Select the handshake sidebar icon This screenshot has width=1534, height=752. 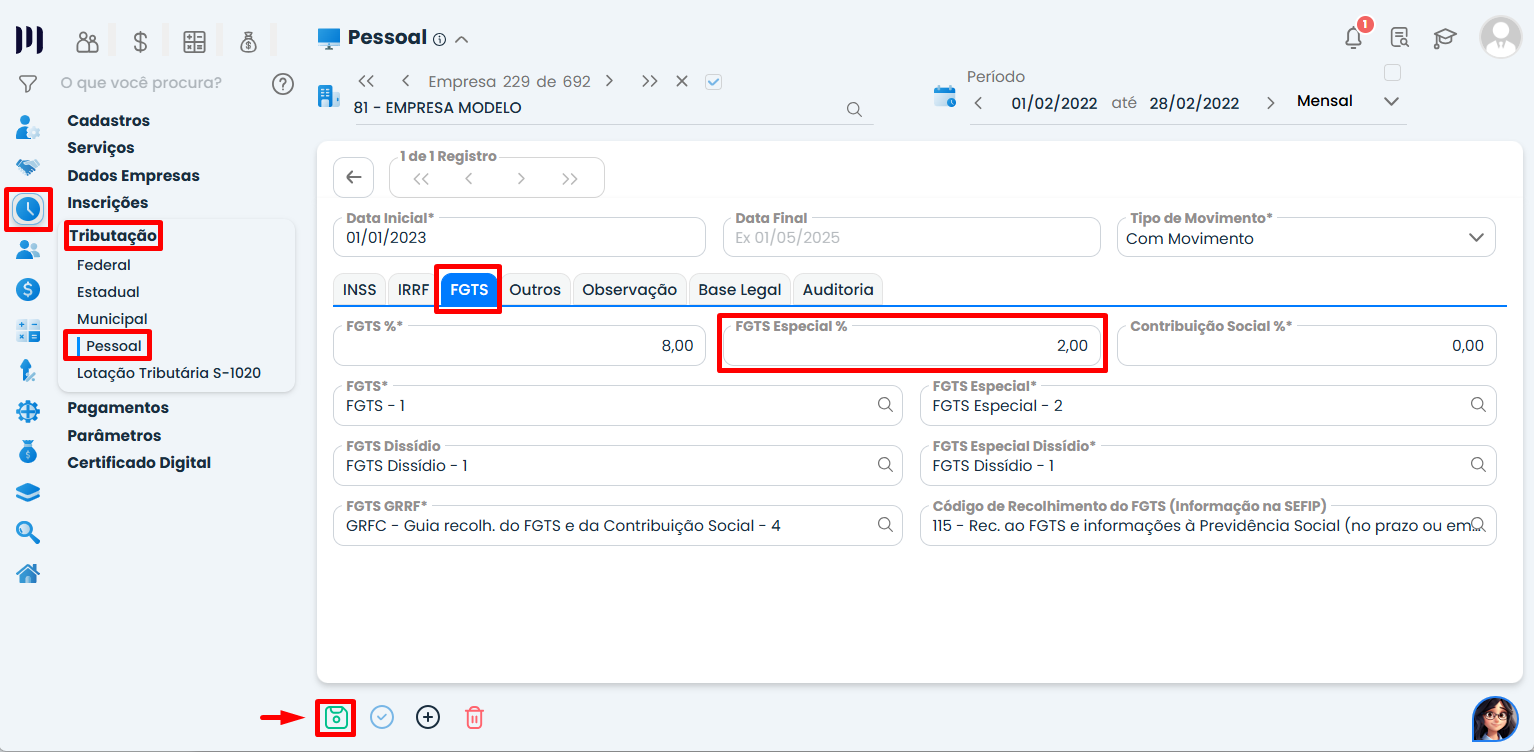[28, 167]
